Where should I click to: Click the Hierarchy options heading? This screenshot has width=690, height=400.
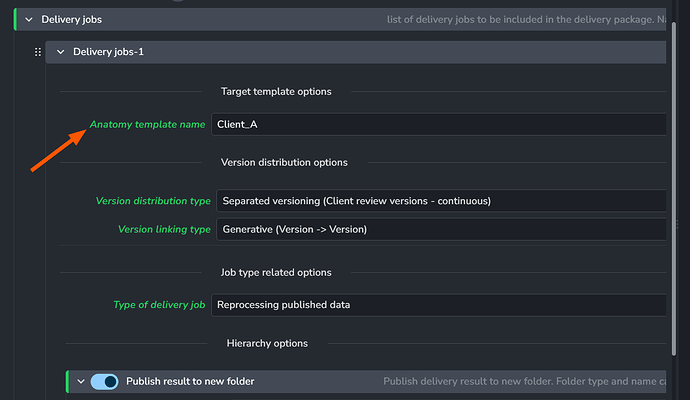click(x=267, y=343)
